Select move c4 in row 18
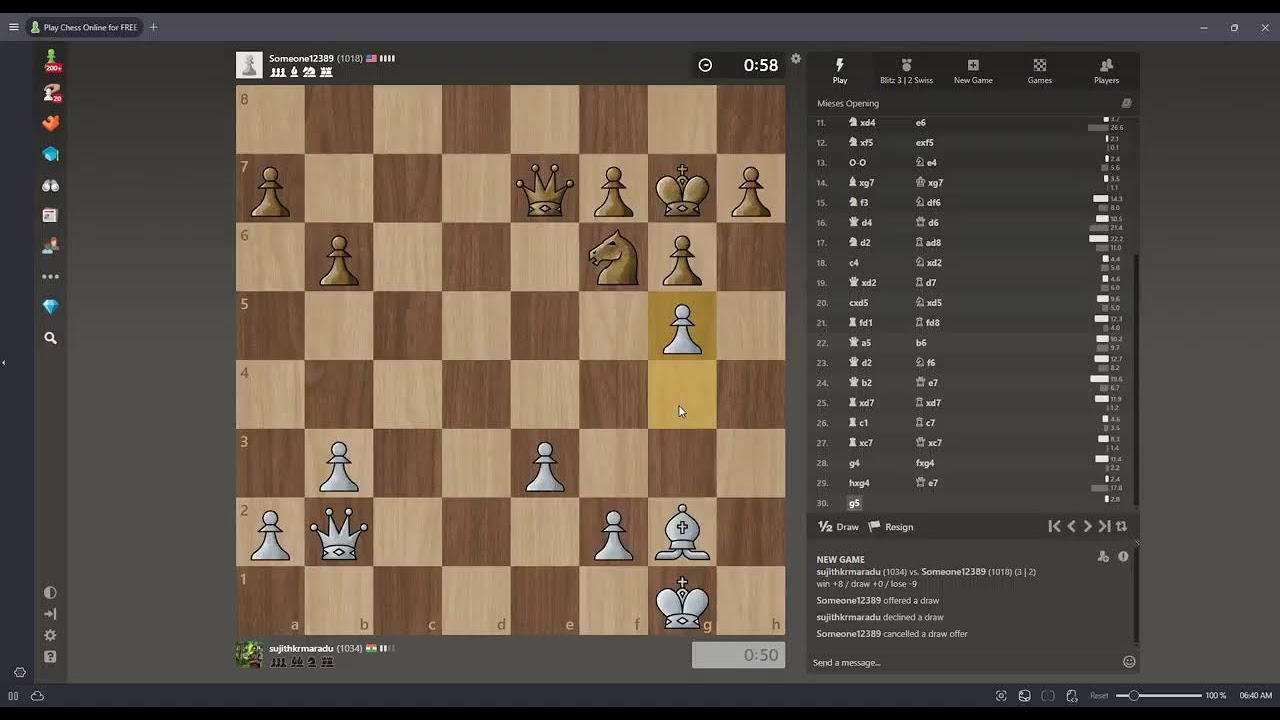The height and width of the screenshot is (720, 1280). point(853,262)
